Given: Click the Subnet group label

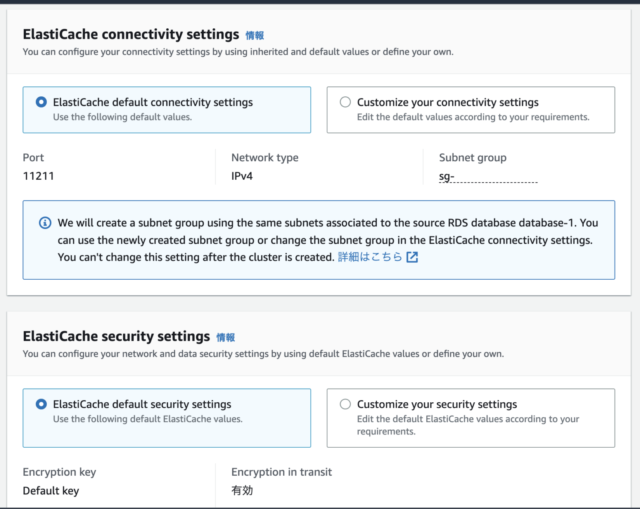Looking at the screenshot, I should 473,158.
